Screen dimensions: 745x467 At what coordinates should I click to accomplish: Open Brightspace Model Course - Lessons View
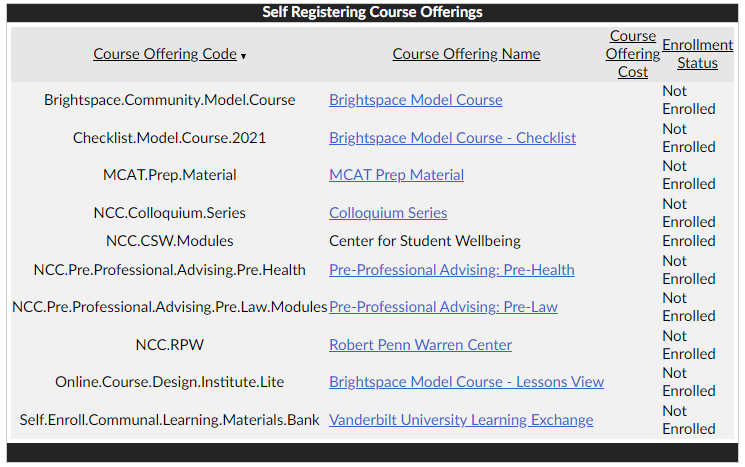click(466, 382)
